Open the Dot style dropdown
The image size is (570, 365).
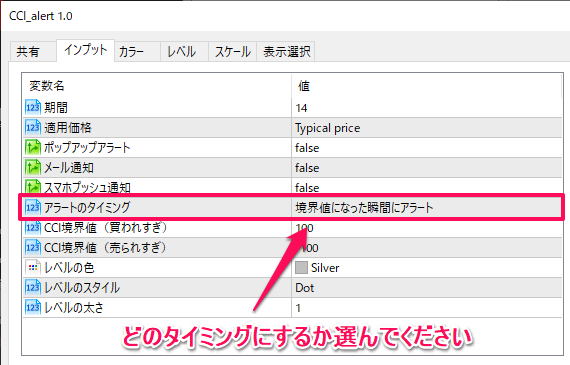point(426,288)
